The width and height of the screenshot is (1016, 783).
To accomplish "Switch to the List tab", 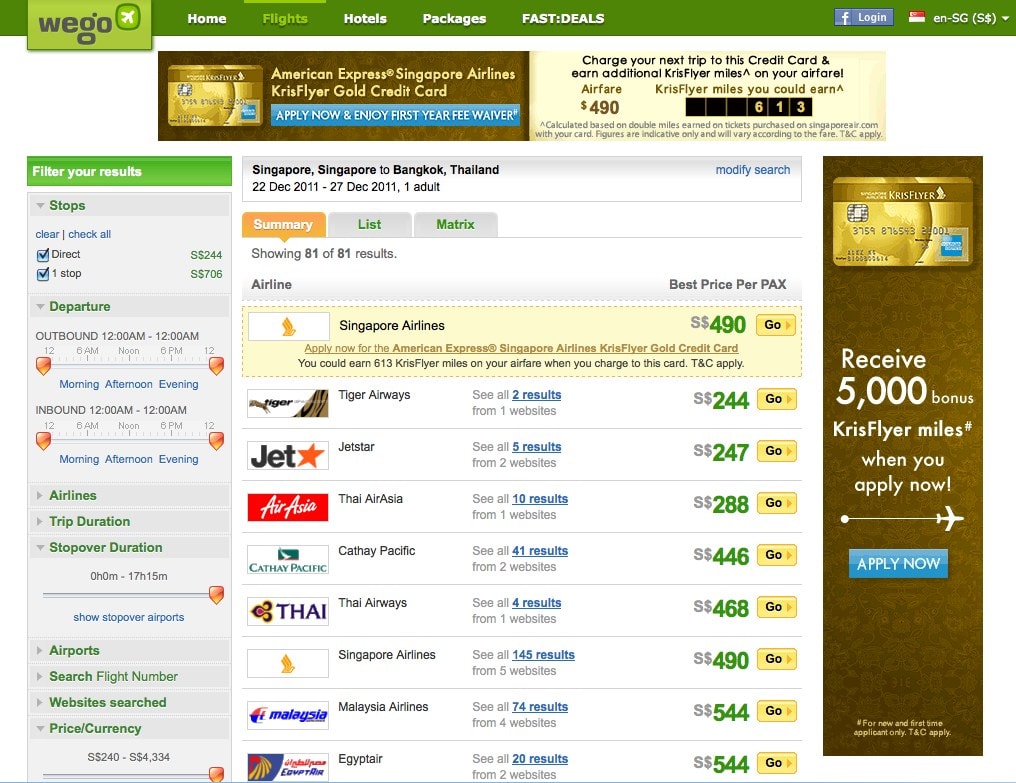I will click(369, 225).
